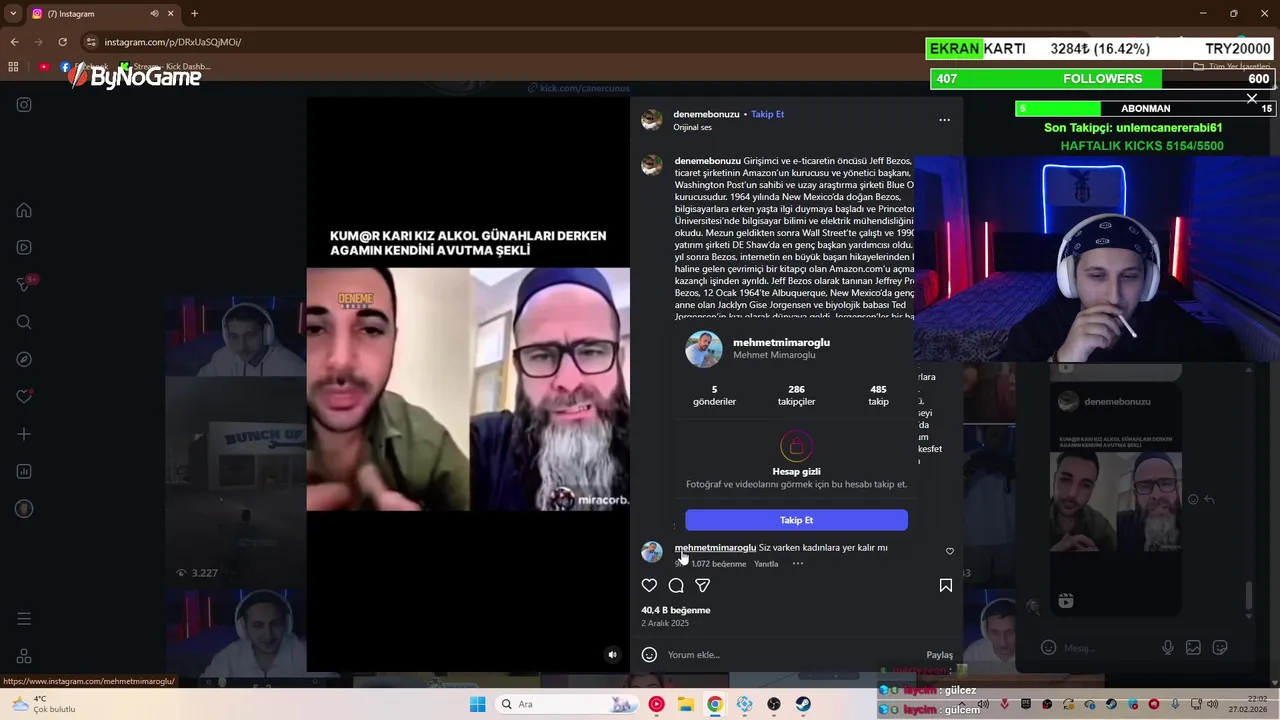Open the Dashboard chart icon in the sidebar
The height and width of the screenshot is (720, 1280).
(x=24, y=471)
